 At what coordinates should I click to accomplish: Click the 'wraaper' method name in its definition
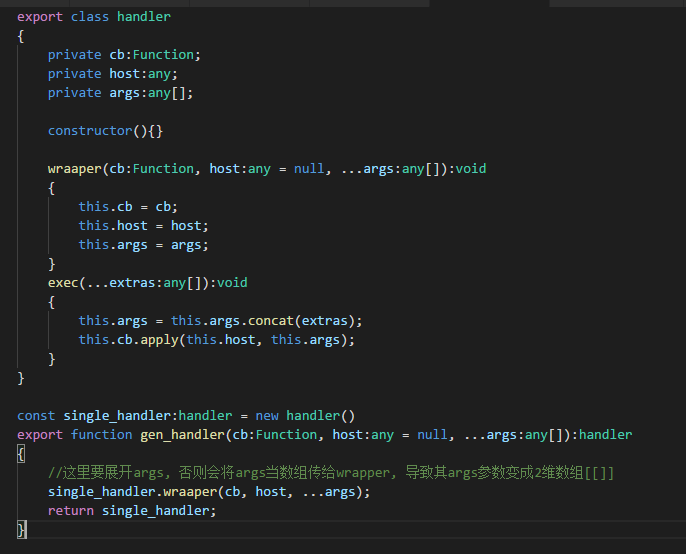point(74,169)
